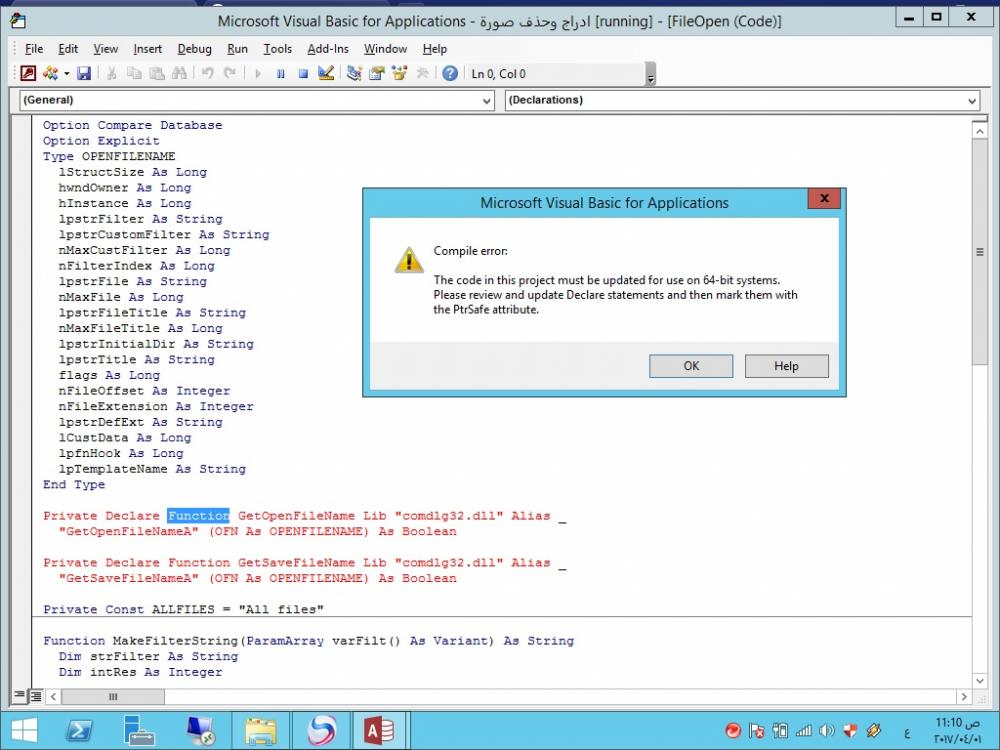Click the Copy toolbar icon
The width and height of the screenshot is (1000, 750).
click(134, 73)
